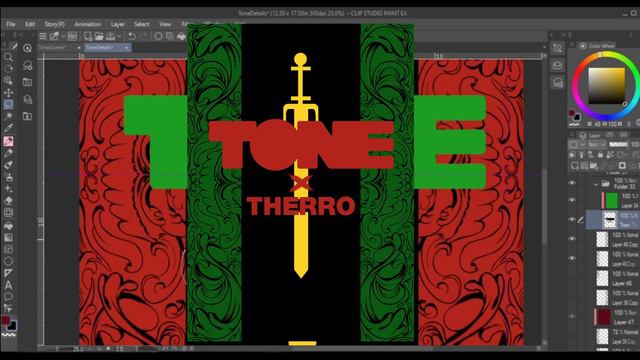Select the green Layer 34 thumbnail

[x=611, y=200]
